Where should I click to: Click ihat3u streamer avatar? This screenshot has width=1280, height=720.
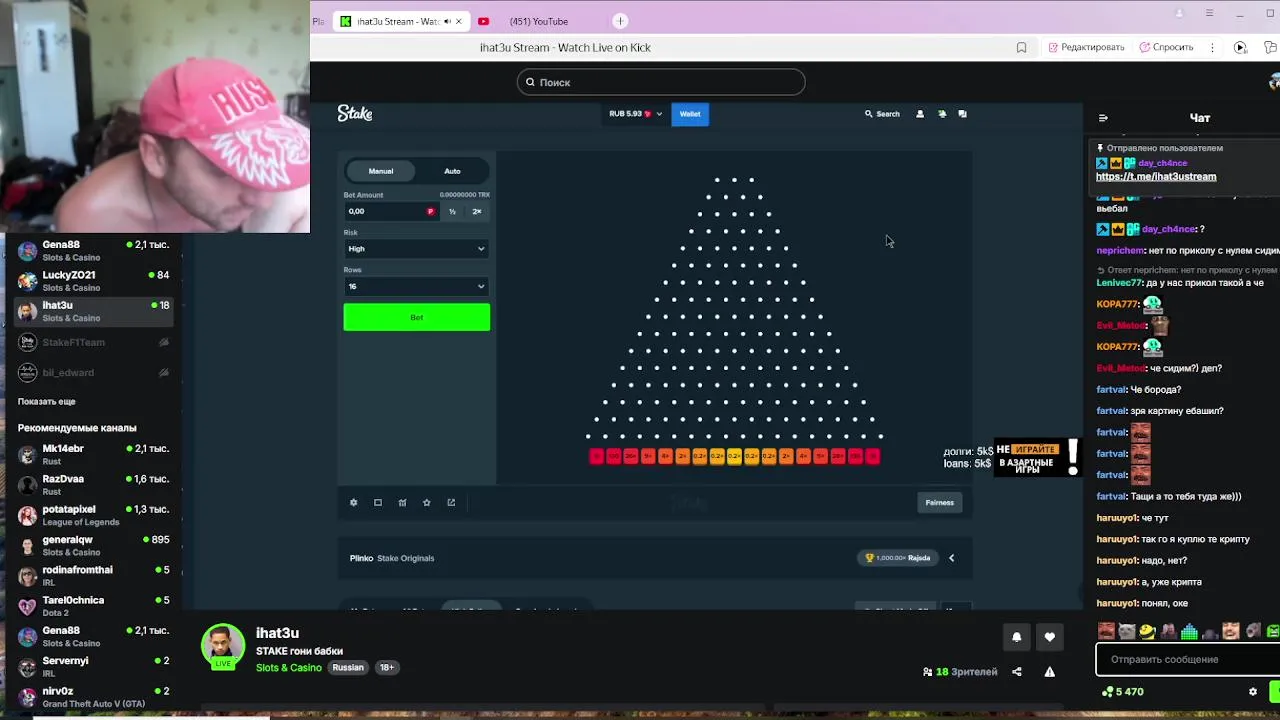click(223, 647)
